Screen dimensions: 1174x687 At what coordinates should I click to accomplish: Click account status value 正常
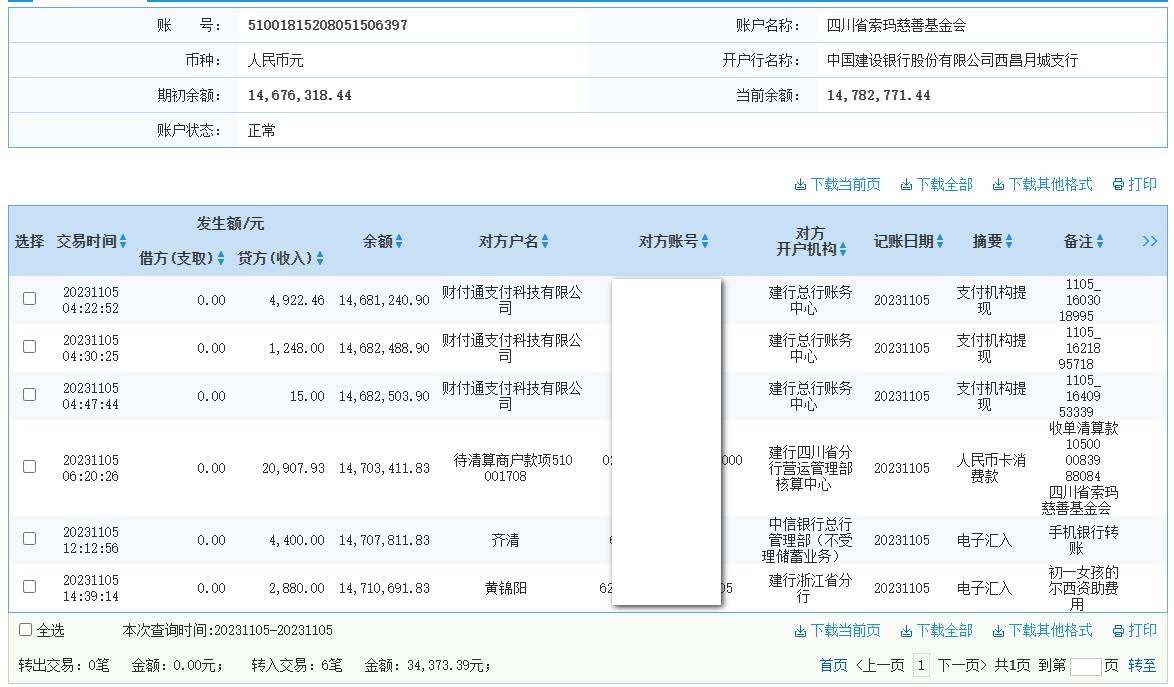(x=261, y=131)
